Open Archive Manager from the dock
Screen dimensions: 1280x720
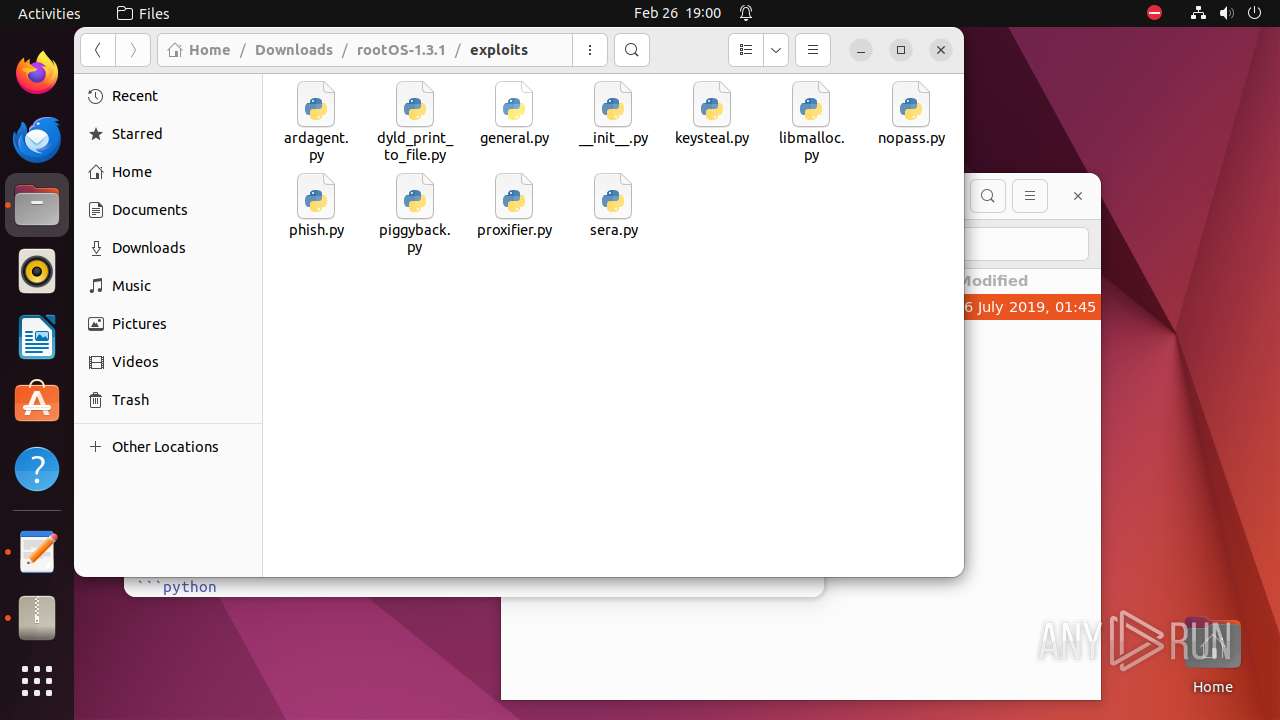[37, 618]
